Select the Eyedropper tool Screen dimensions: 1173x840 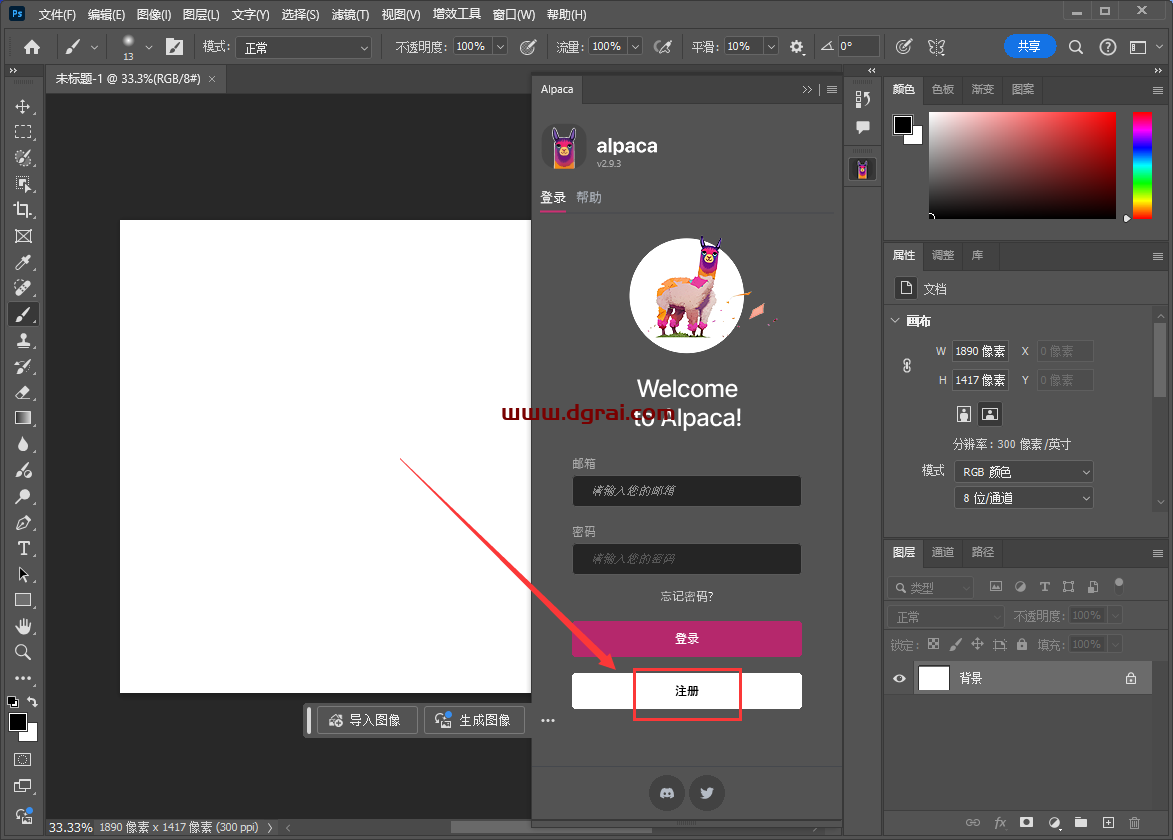coord(23,262)
